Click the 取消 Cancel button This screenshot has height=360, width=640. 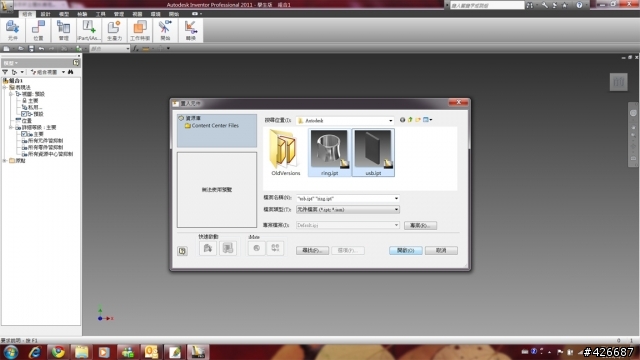coord(441,250)
